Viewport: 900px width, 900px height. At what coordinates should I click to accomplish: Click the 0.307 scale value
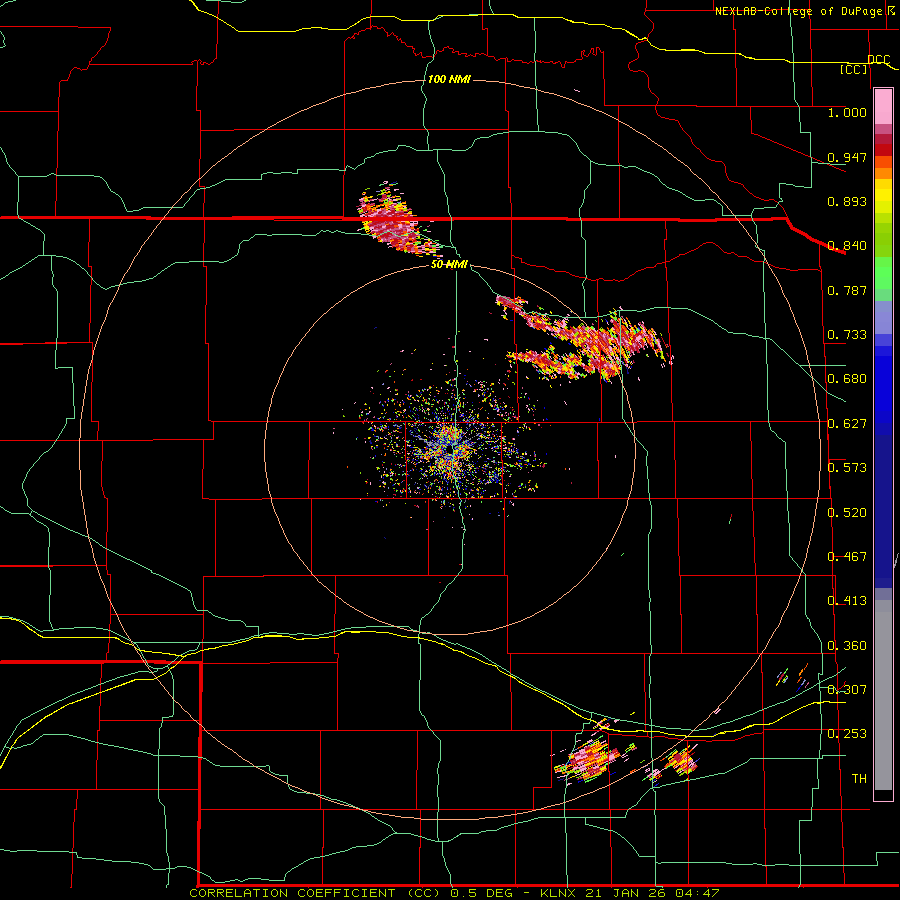(847, 689)
